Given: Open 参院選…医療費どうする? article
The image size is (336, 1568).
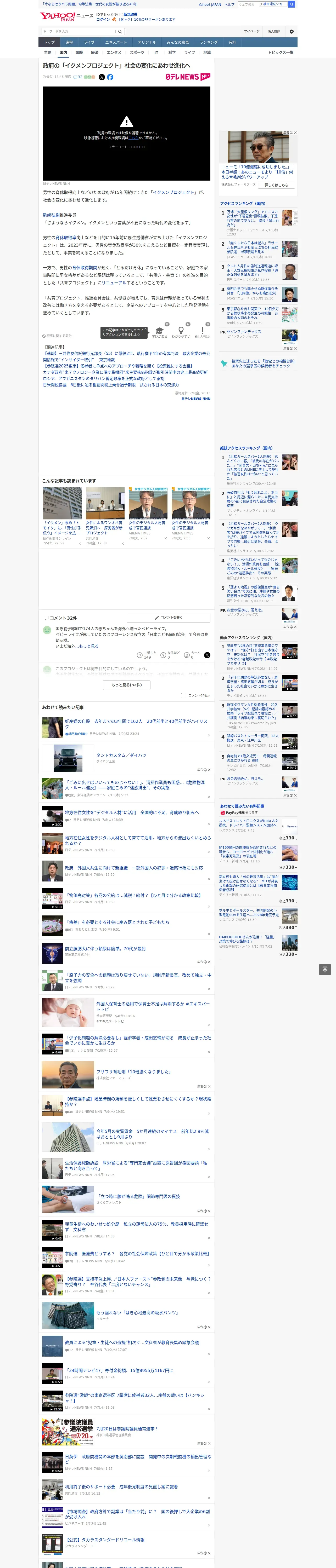Looking at the screenshot, I should click(x=137, y=1254).
